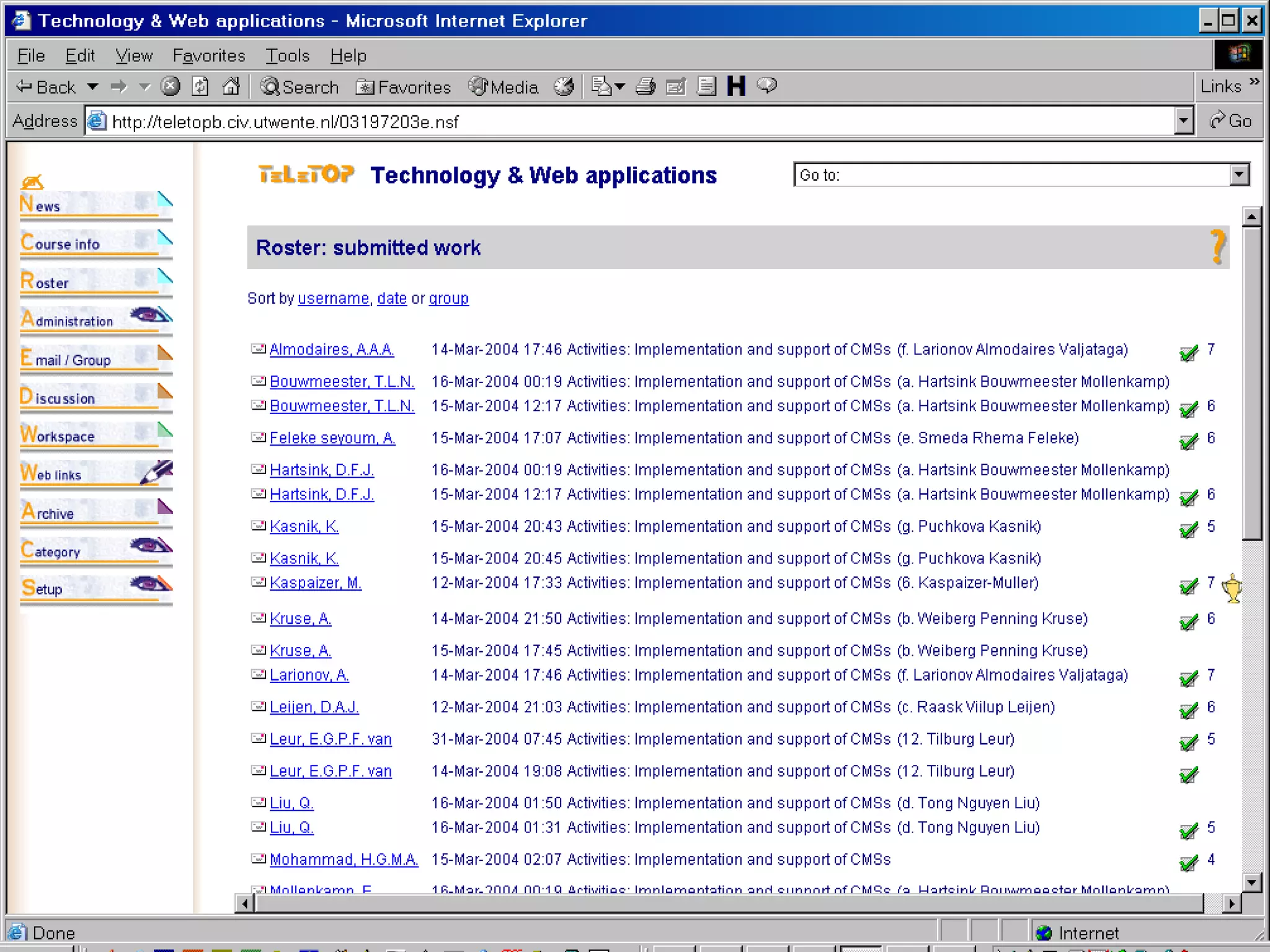Click the History toolbar icon
Screen dimensions: 1270x952
pyautogui.click(x=563, y=86)
